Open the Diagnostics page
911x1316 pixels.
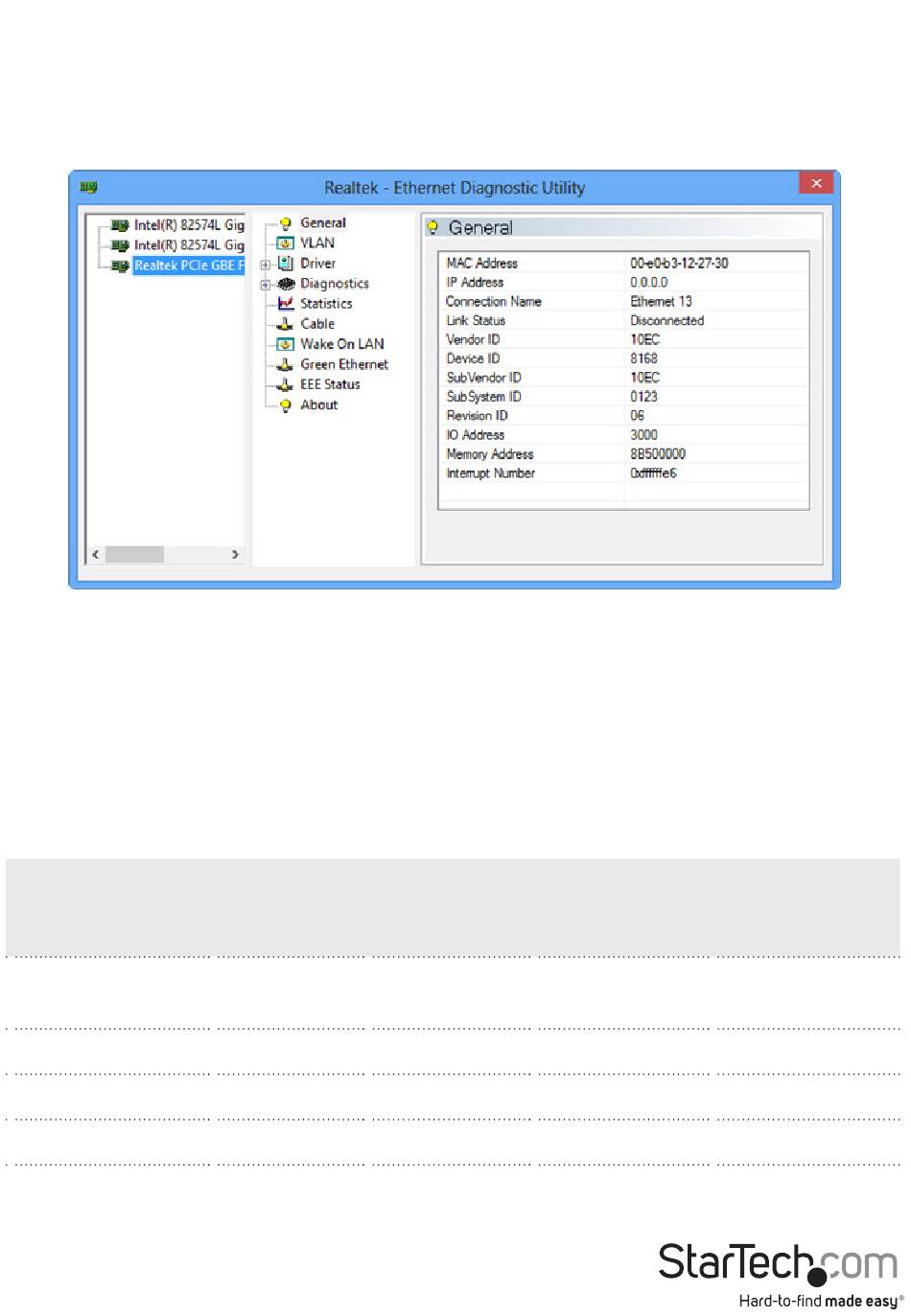tap(335, 284)
